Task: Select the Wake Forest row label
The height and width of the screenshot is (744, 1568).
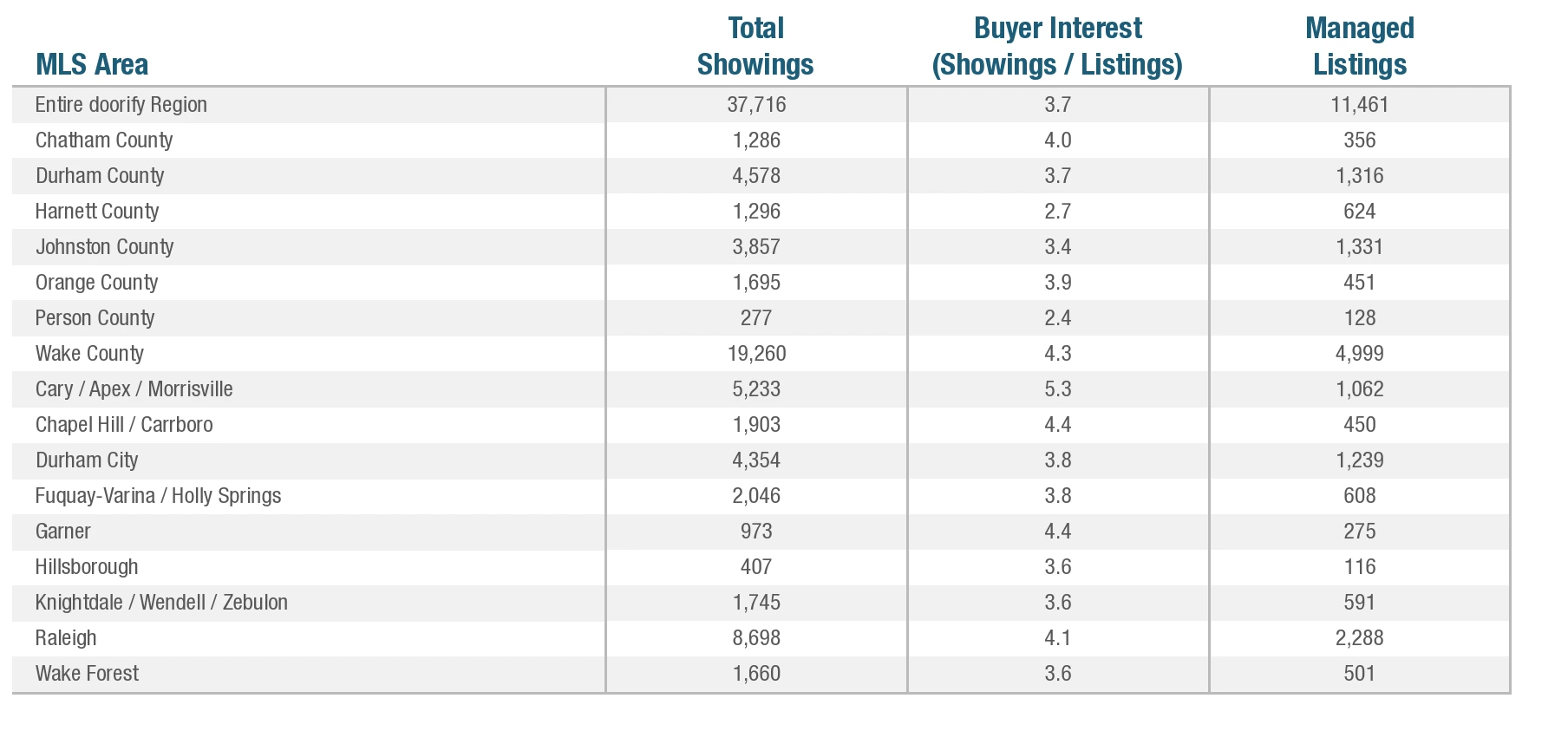Action: click(88, 674)
